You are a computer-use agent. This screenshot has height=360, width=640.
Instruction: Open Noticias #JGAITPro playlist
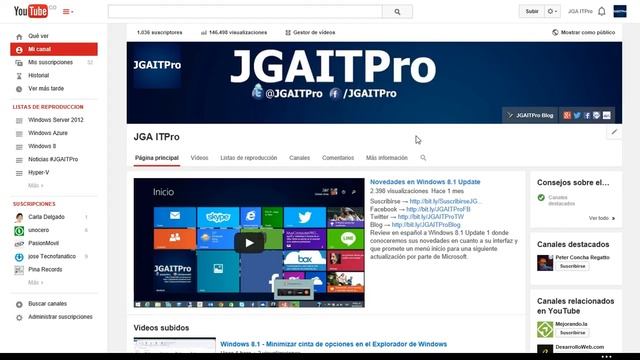click(x=54, y=159)
